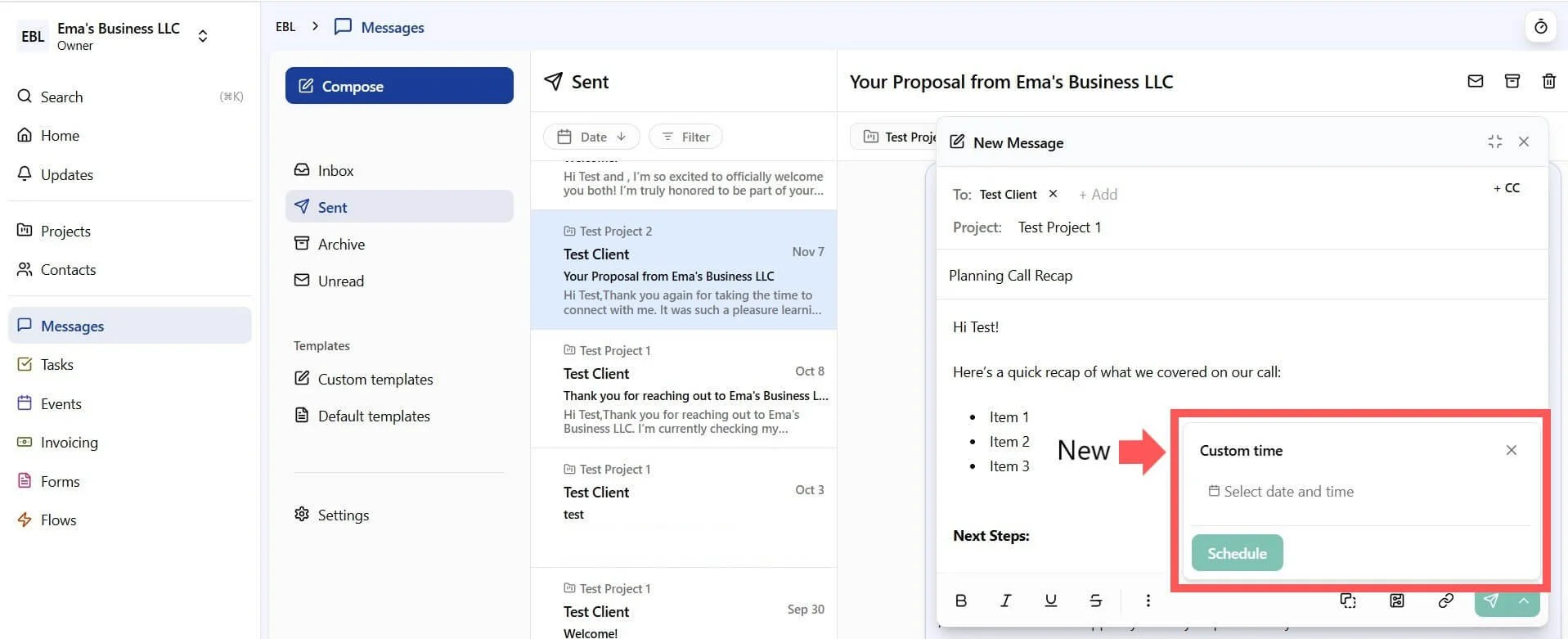Click + CC in the composer
Image resolution: width=1568 pixels, height=639 pixels.
pyautogui.click(x=1506, y=187)
